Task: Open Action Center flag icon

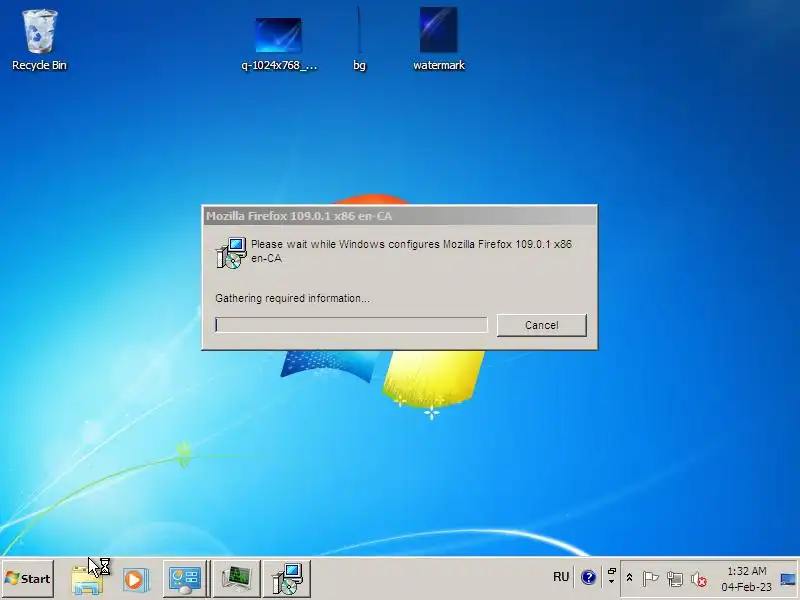Action: coord(650,579)
